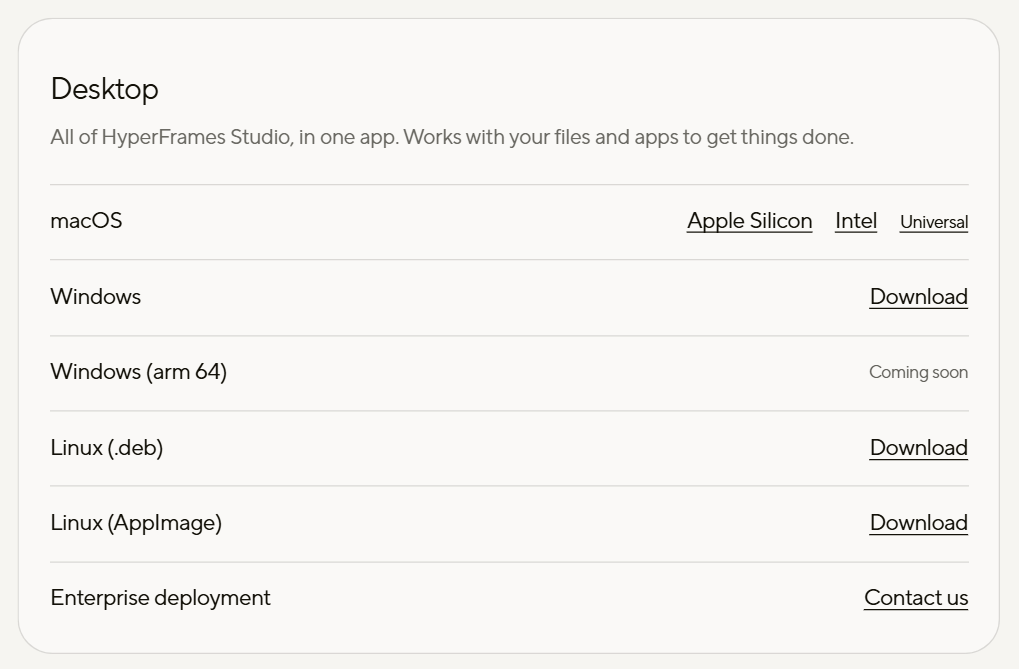Click the 'Linux (.deb)' label
Viewport: 1019px width, 669px height.
107,447
